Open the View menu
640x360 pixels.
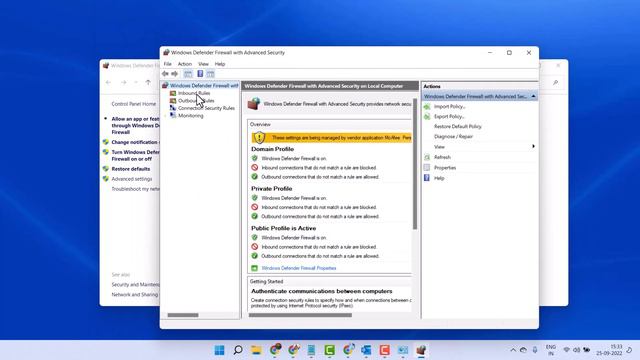(203, 64)
